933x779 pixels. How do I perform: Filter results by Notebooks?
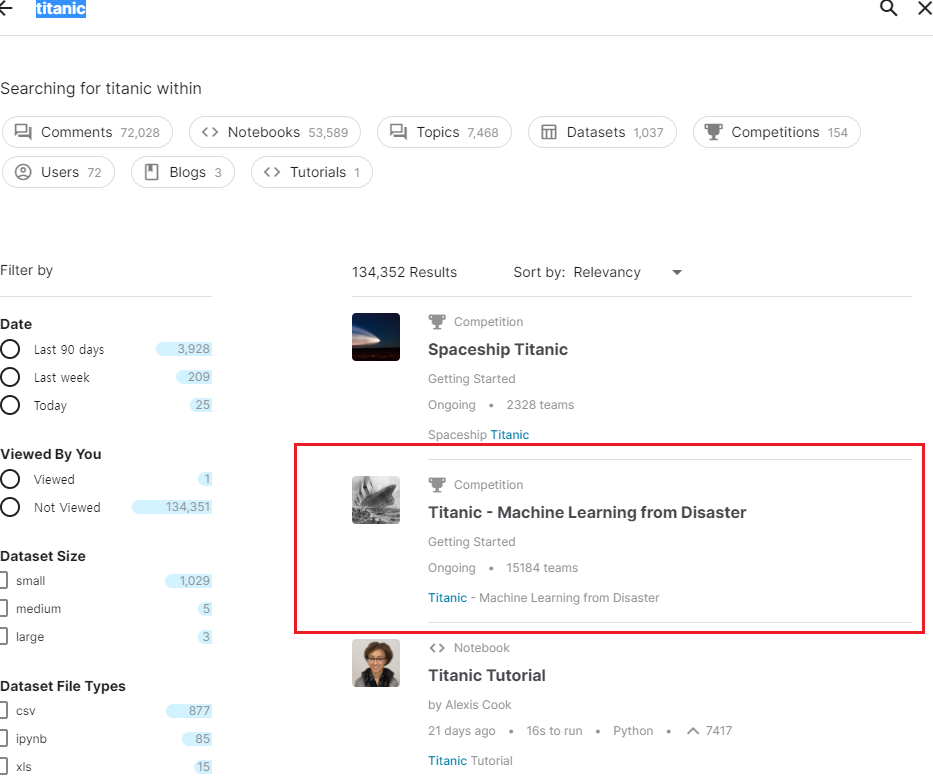click(x=275, y=132)
